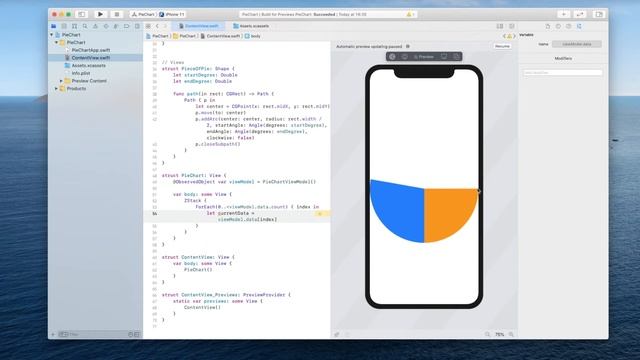Viewport: 640px width, 360px height.
Task: Click the Preview label in canvas toolbar
Action: [x=424, y=57]
